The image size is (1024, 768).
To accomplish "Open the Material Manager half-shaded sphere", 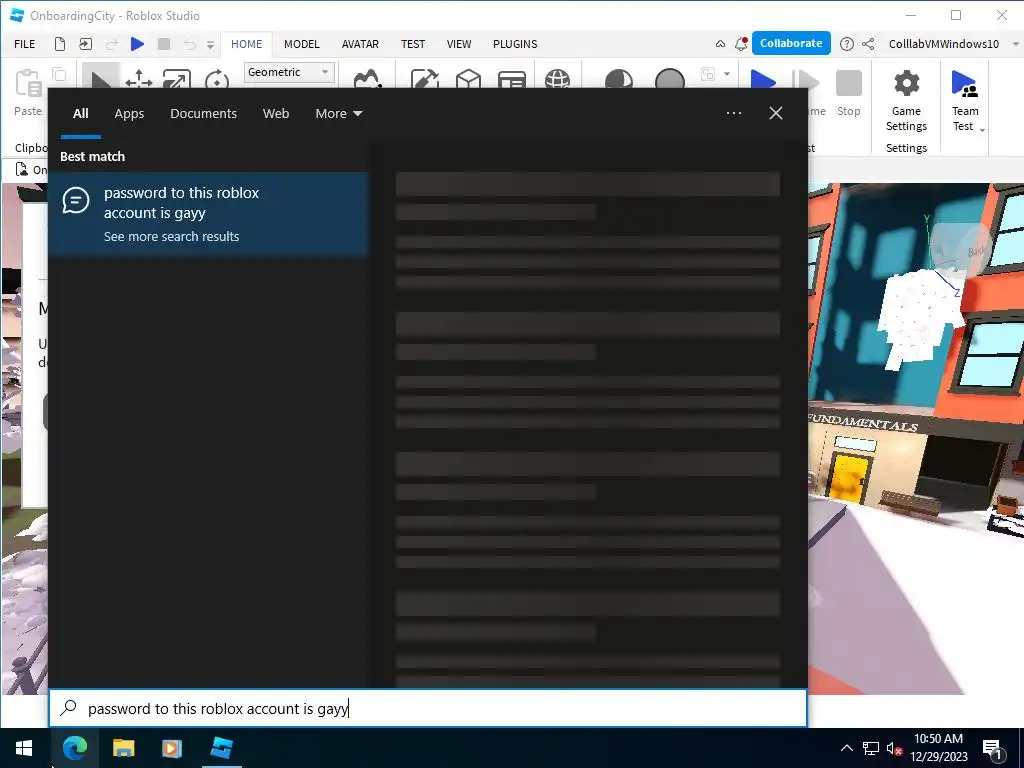I will (618, 78).
